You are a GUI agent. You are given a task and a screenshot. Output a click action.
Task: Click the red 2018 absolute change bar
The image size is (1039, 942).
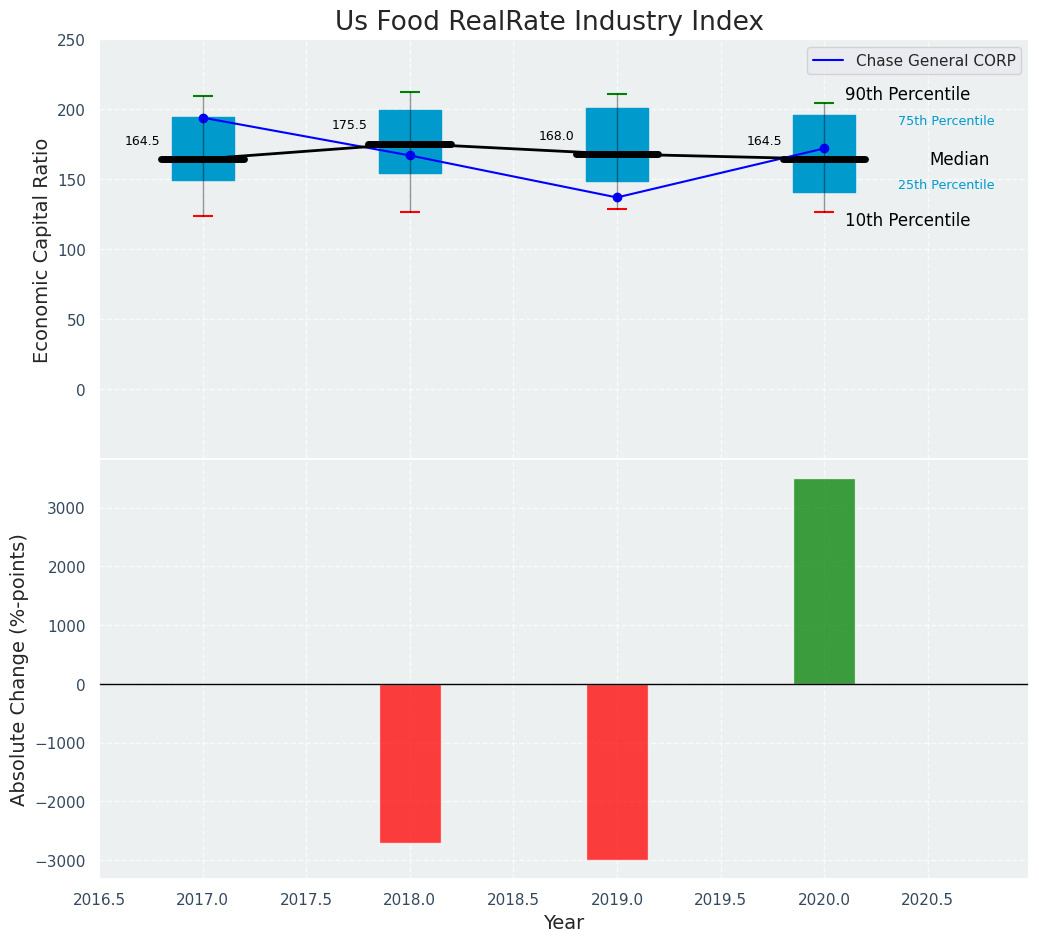(x=410, y=763)
